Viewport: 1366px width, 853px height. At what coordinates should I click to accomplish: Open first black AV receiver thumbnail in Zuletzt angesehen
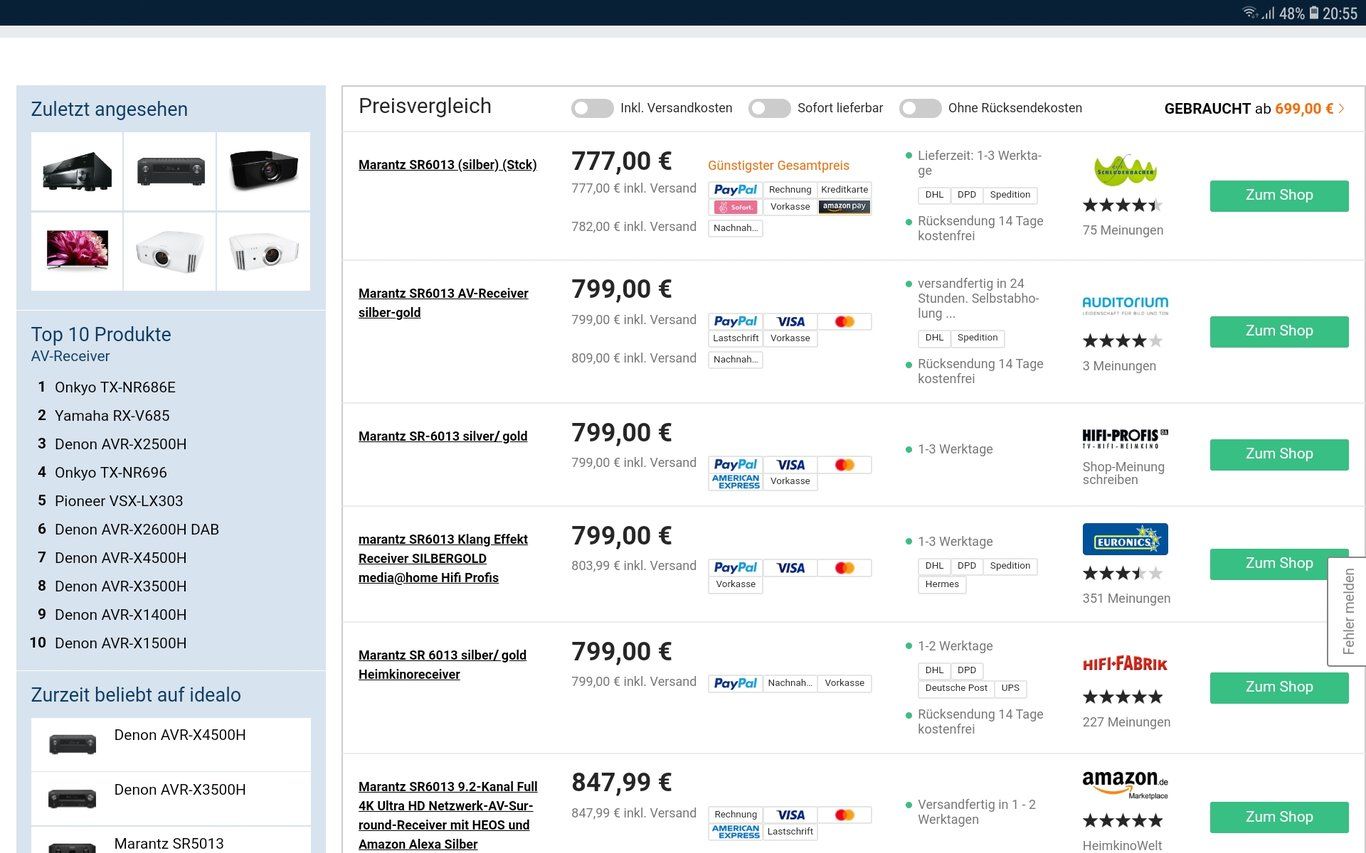(77, 171)
